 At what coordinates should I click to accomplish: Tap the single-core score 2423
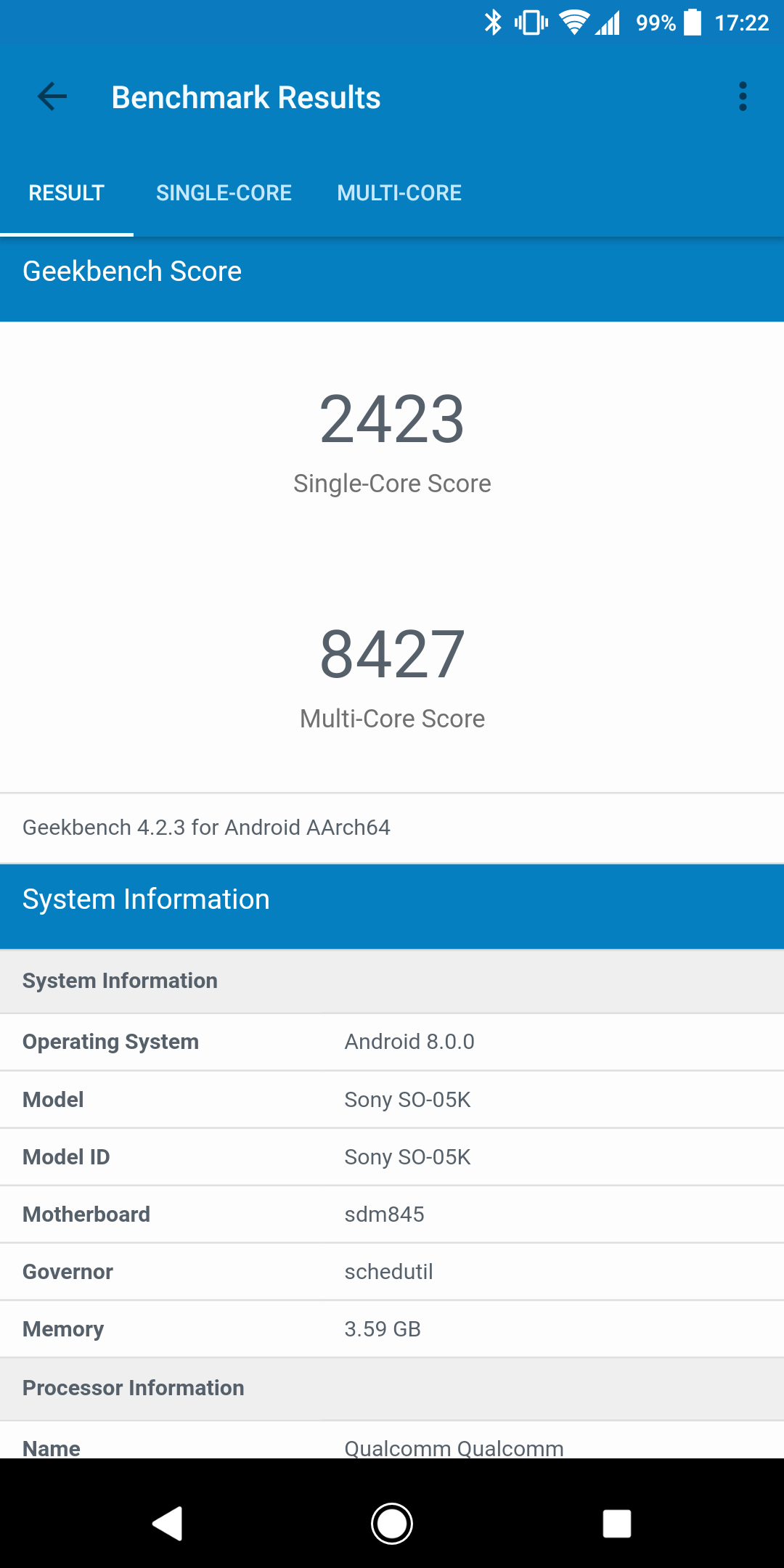click(392, 420)
